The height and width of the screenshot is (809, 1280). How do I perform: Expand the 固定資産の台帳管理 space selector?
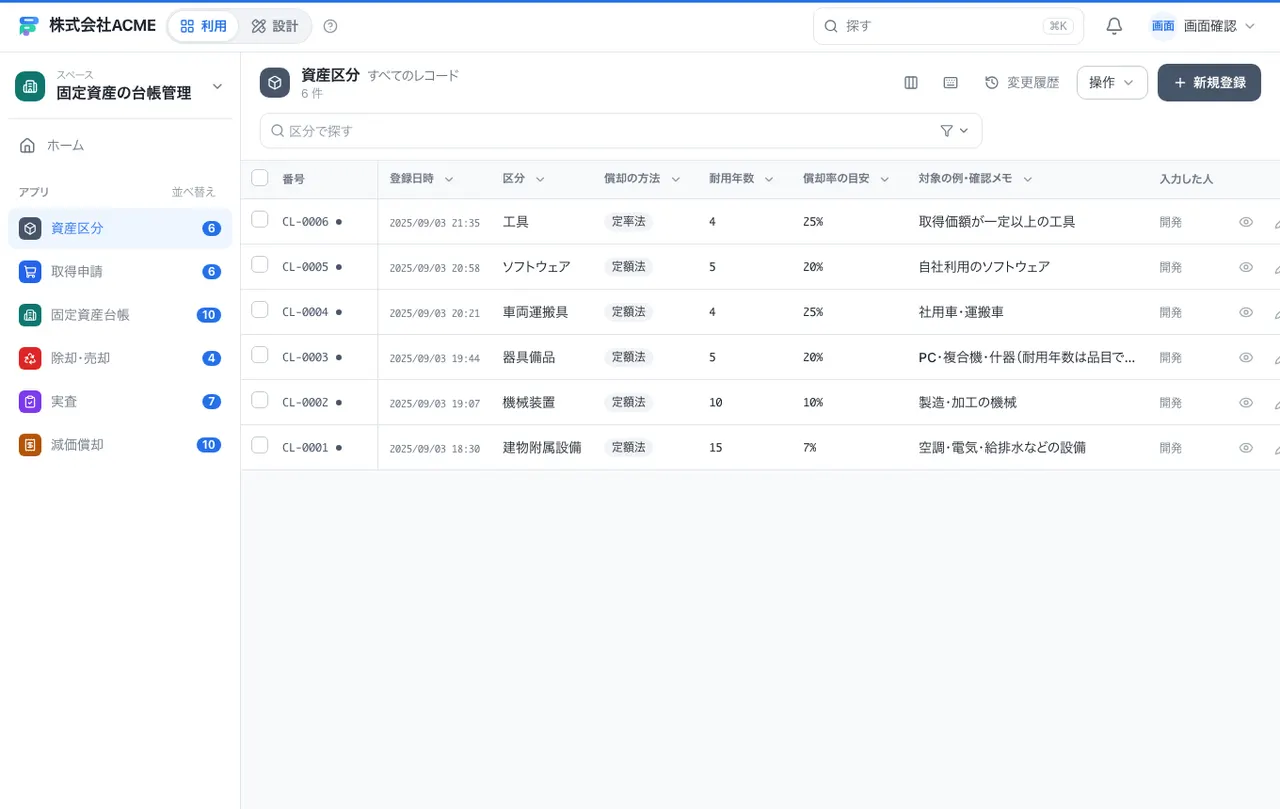[x=120, y=87]
